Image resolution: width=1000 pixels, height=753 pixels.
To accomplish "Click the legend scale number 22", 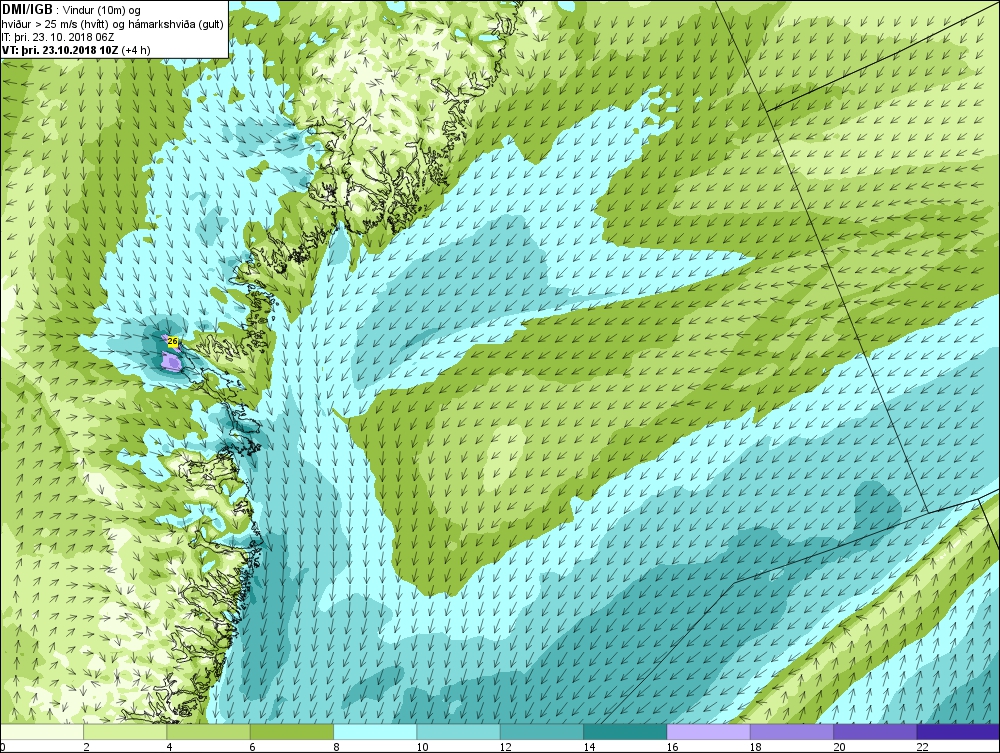I will (x=922, y=747).
